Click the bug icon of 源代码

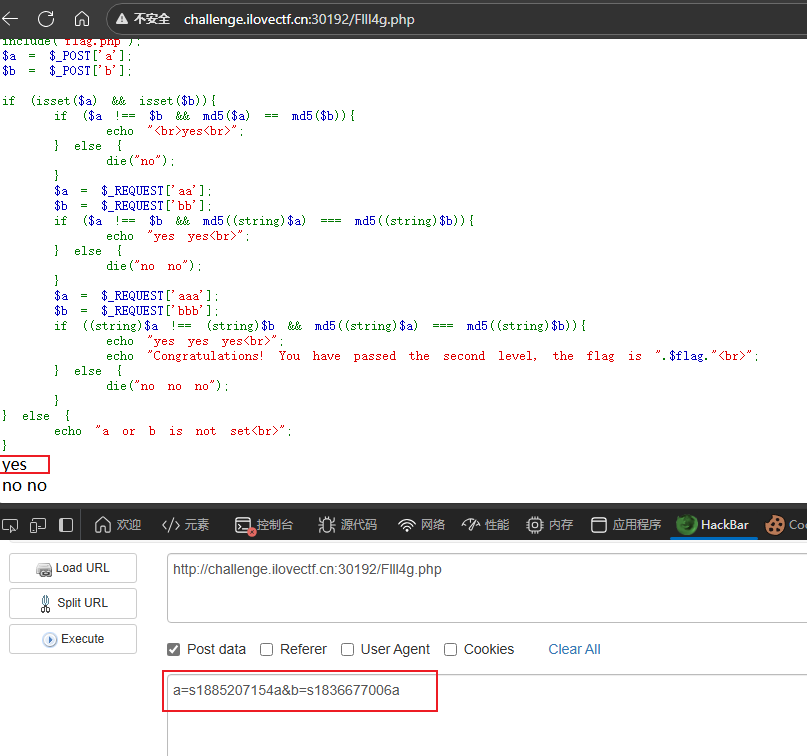(x=326, y=525)
